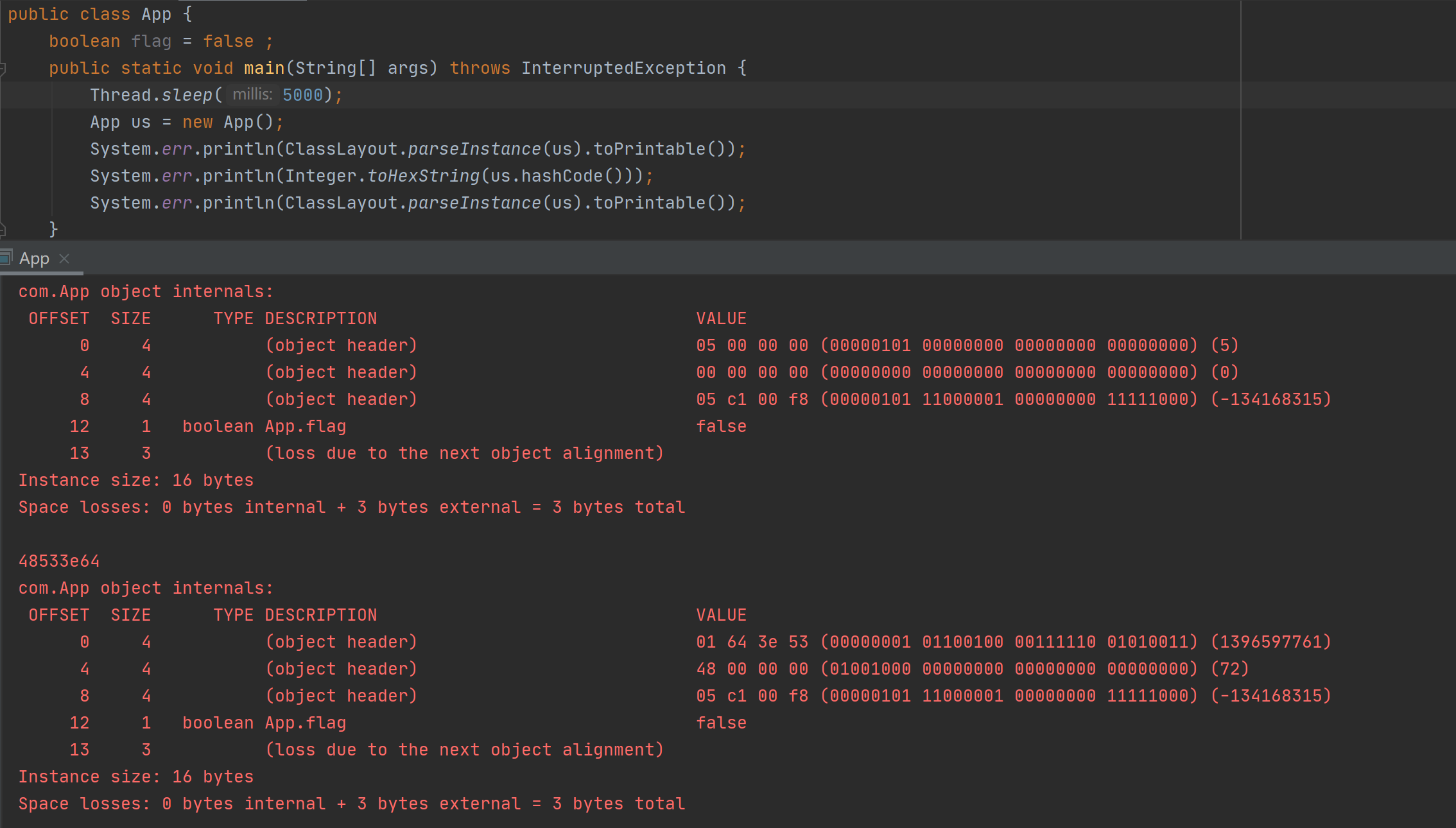Click the flag field declaration

151,41
